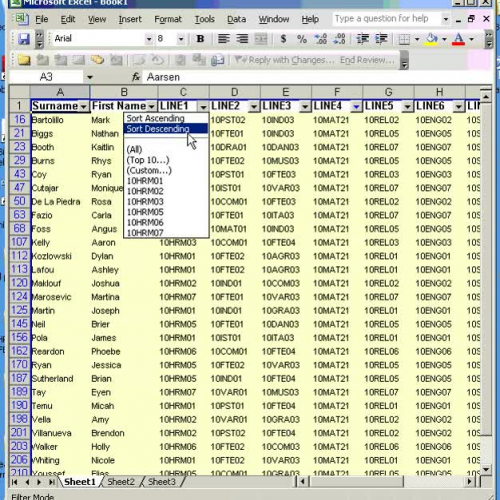
Task: Apply Percent style icon
Action: (302, 39)
